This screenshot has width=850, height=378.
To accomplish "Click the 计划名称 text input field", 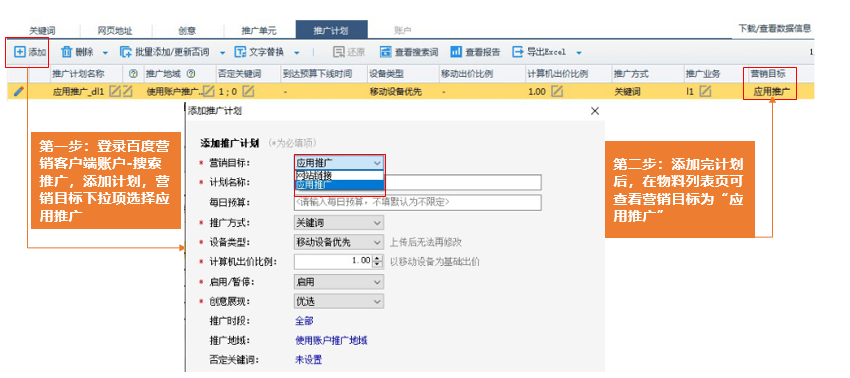I will pyautogui.click(x=418, y=182).
